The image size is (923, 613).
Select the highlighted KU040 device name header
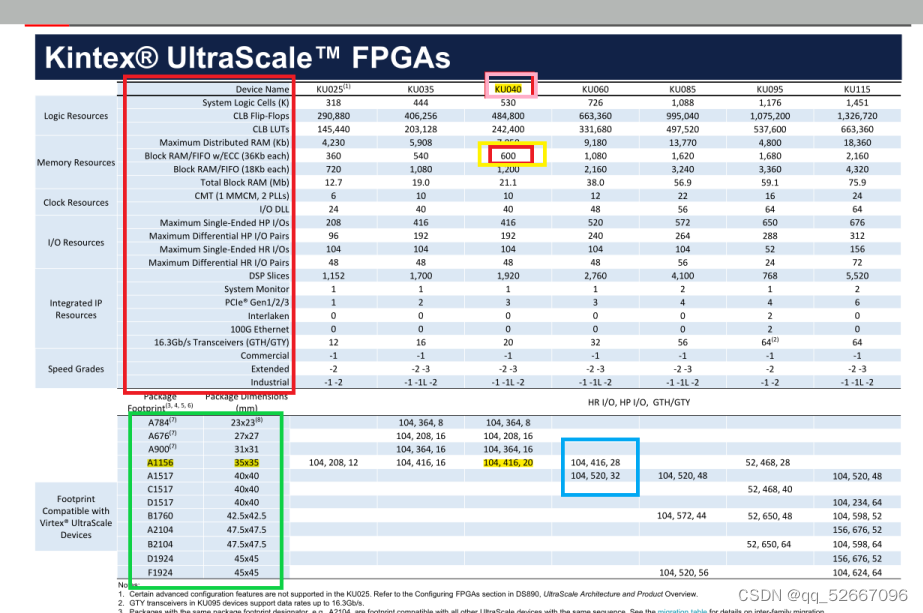510,88
